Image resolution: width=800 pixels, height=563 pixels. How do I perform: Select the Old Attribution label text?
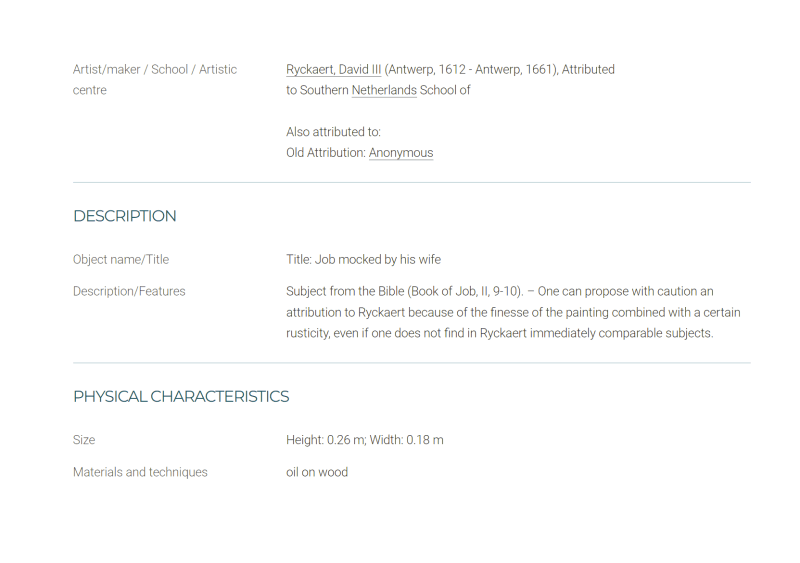click(326, 153)
